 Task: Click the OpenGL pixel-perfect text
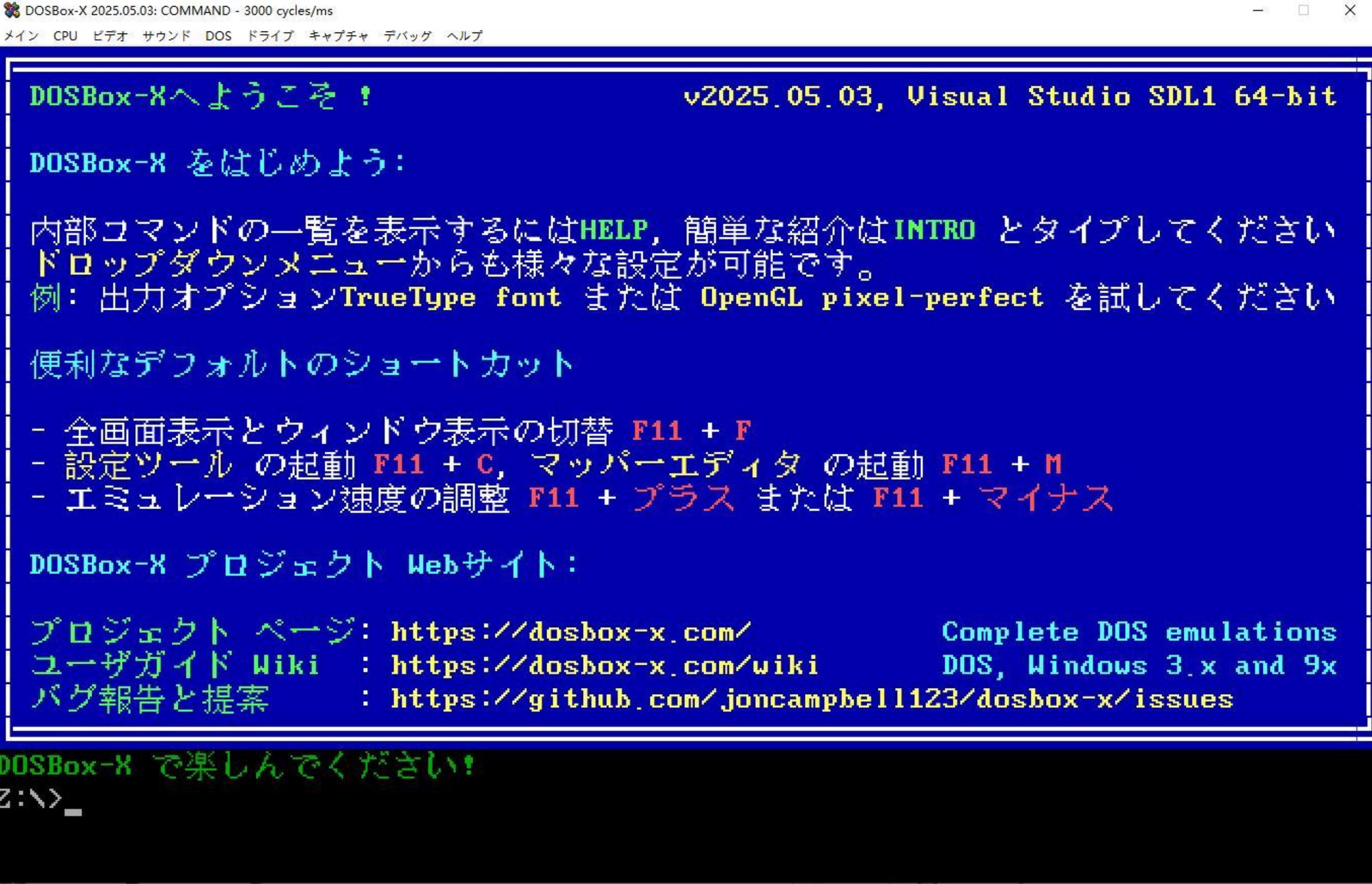pyautogui.click(x=872, y=298)
